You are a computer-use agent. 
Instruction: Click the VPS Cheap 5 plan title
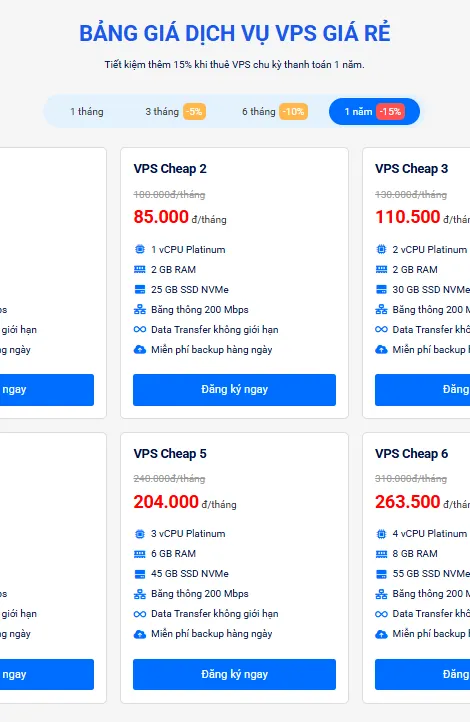click(170, 454)
